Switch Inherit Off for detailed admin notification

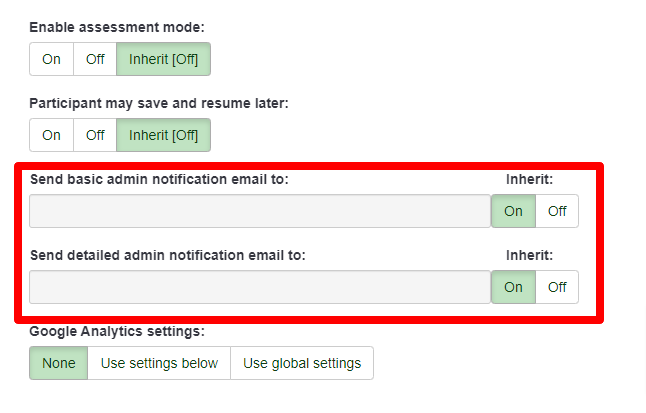[557, 287]
